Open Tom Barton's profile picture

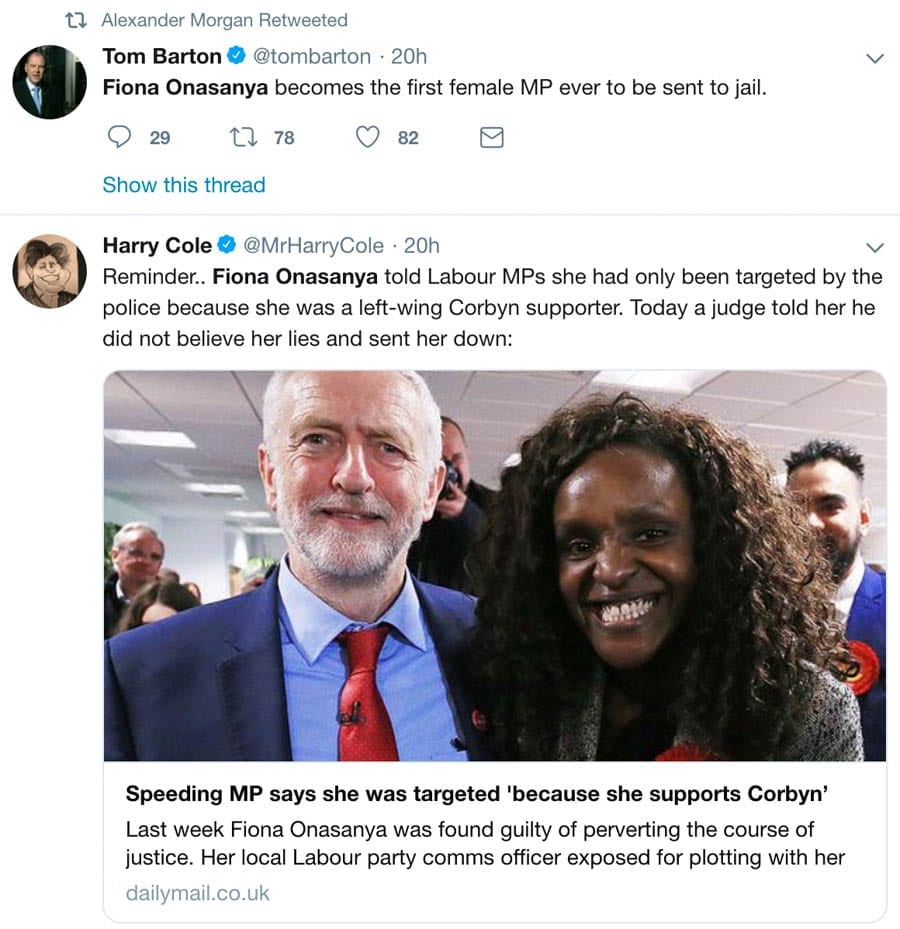coord(50,82)
